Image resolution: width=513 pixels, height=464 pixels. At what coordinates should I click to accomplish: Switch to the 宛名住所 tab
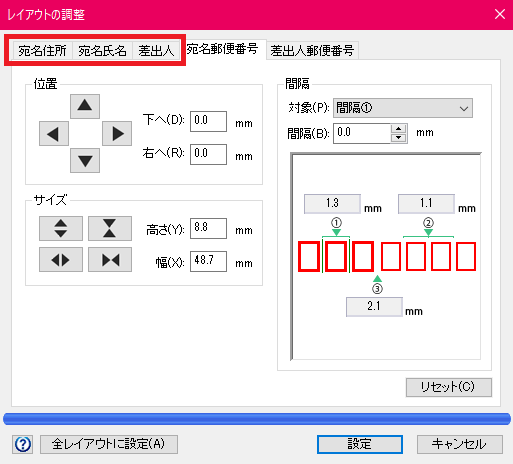pos(42,51)
